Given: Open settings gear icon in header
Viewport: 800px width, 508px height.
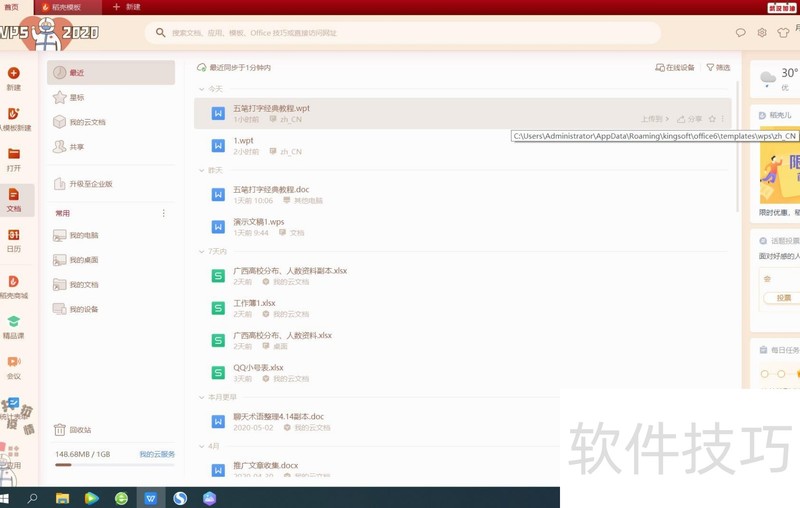Looking at the screenshot, I should tap(762, 33).
